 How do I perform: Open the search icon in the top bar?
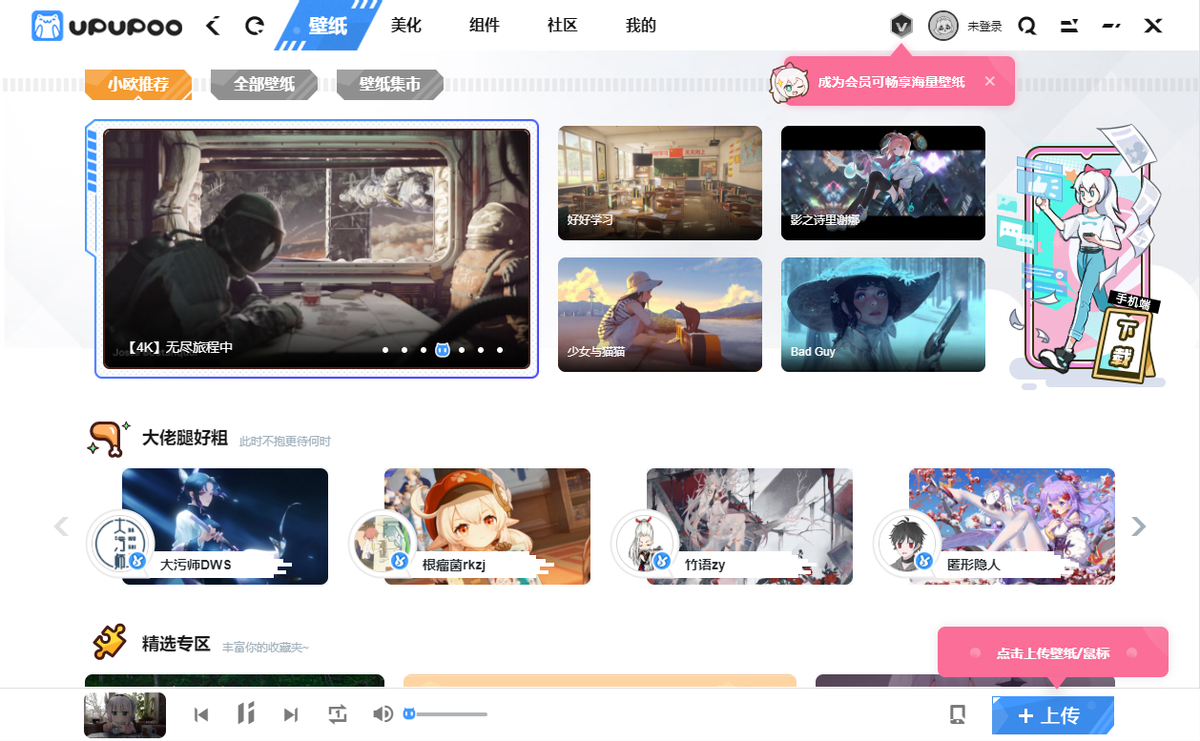coord(1027,26)
